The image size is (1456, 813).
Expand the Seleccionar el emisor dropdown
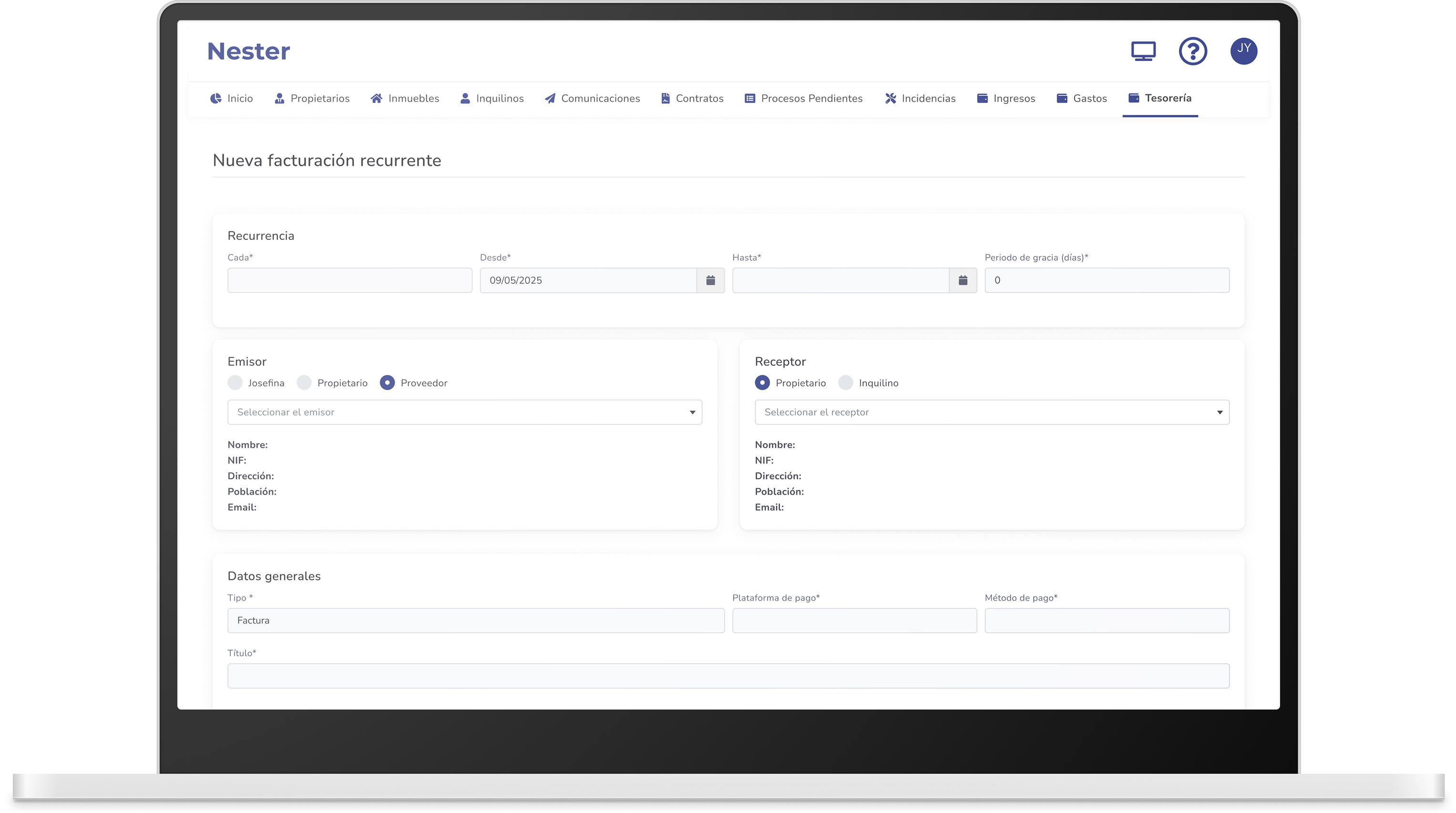[x=465, y=412]
